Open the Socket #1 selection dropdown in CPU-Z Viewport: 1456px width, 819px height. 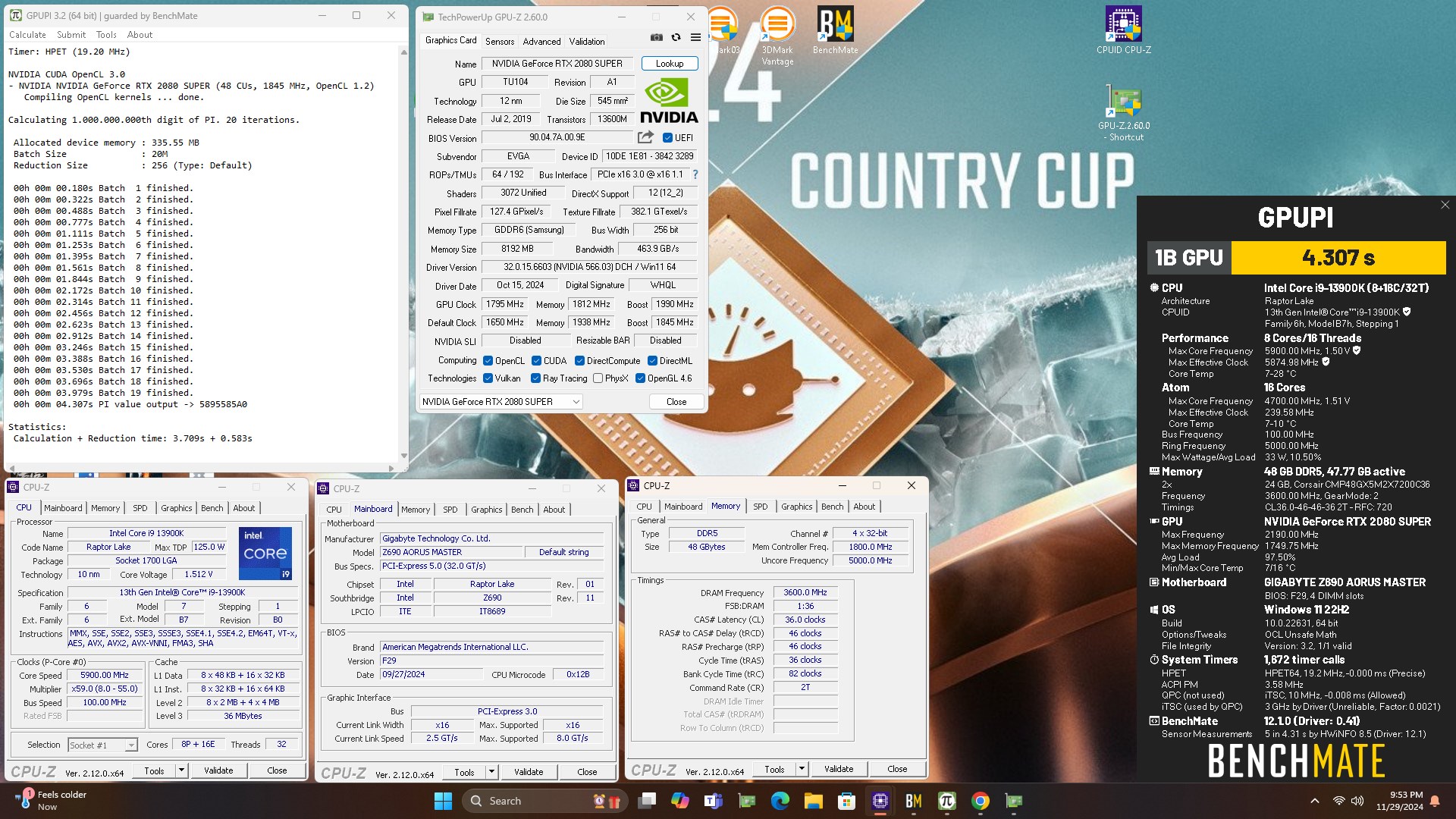pos(102,745)
